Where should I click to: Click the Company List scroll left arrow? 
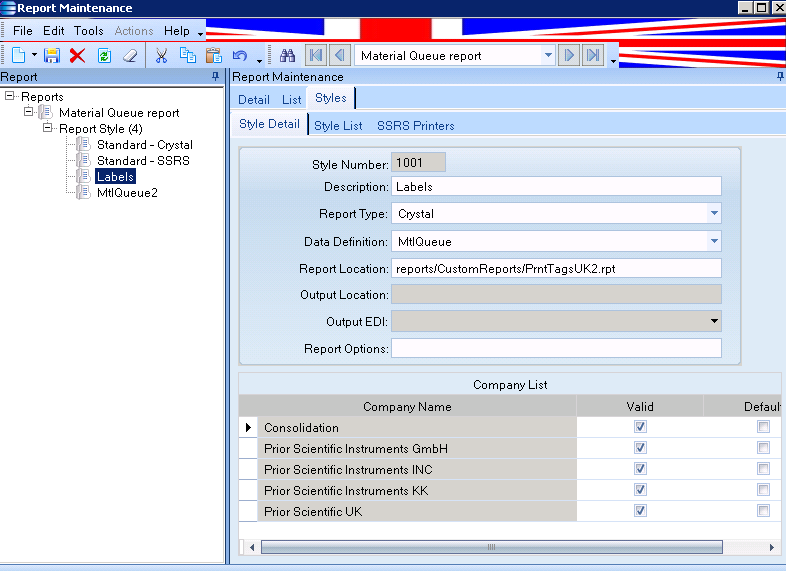252,547
